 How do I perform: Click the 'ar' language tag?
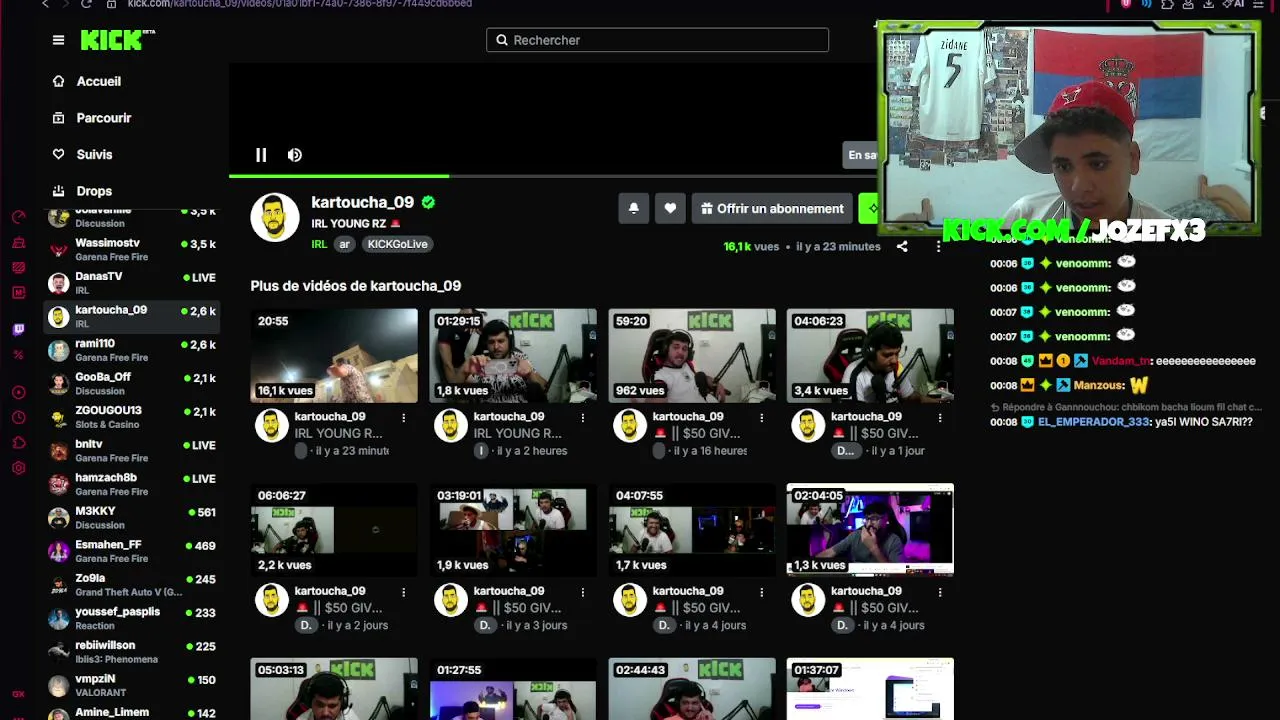point(345,244)
